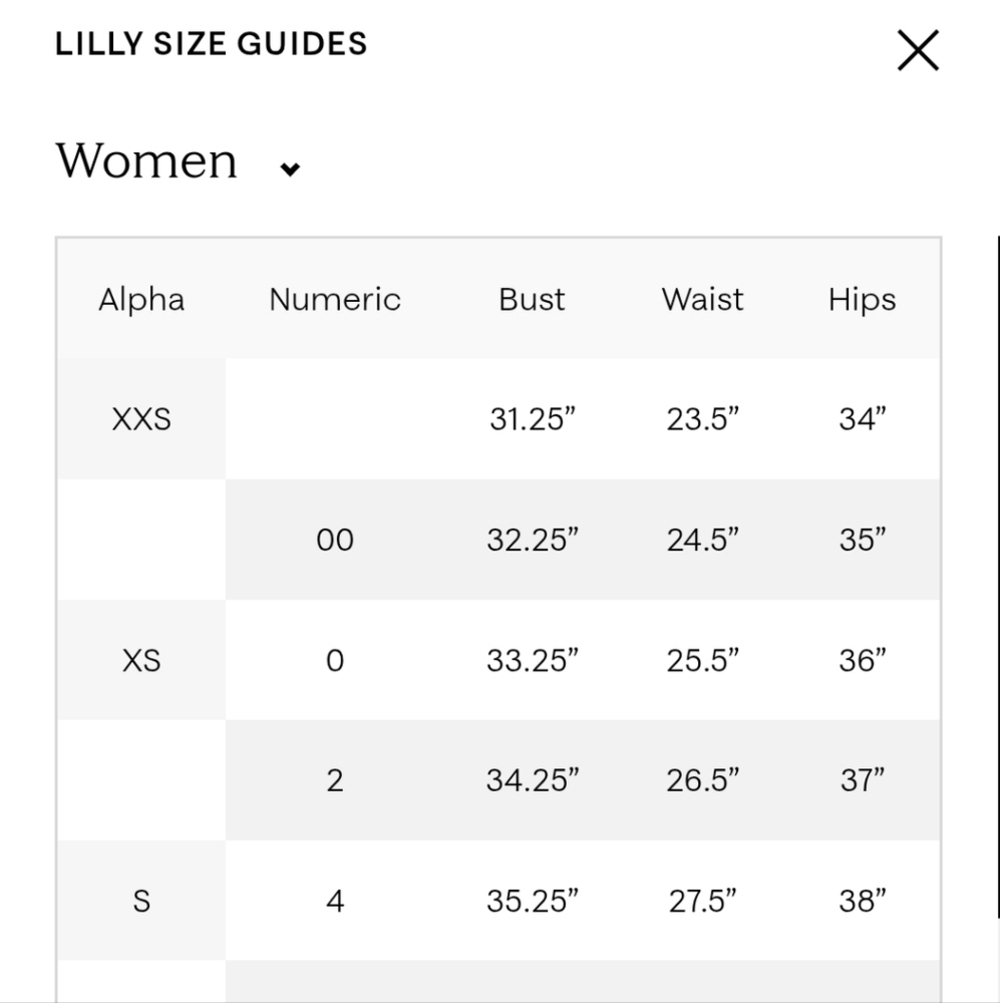This screenshot has width=1000, height=1003.
Task: Select the S alpha size cell
Action: click(x=141, y=901)
